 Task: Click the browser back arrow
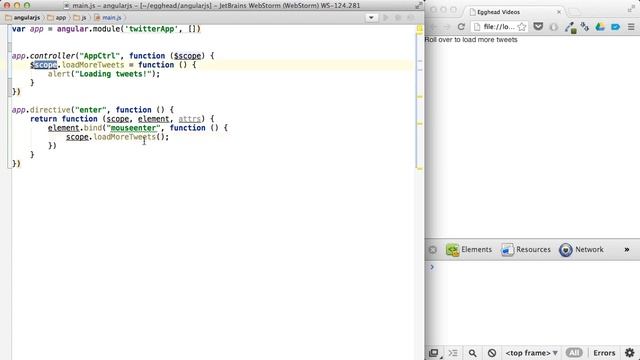tap(434, 27)
